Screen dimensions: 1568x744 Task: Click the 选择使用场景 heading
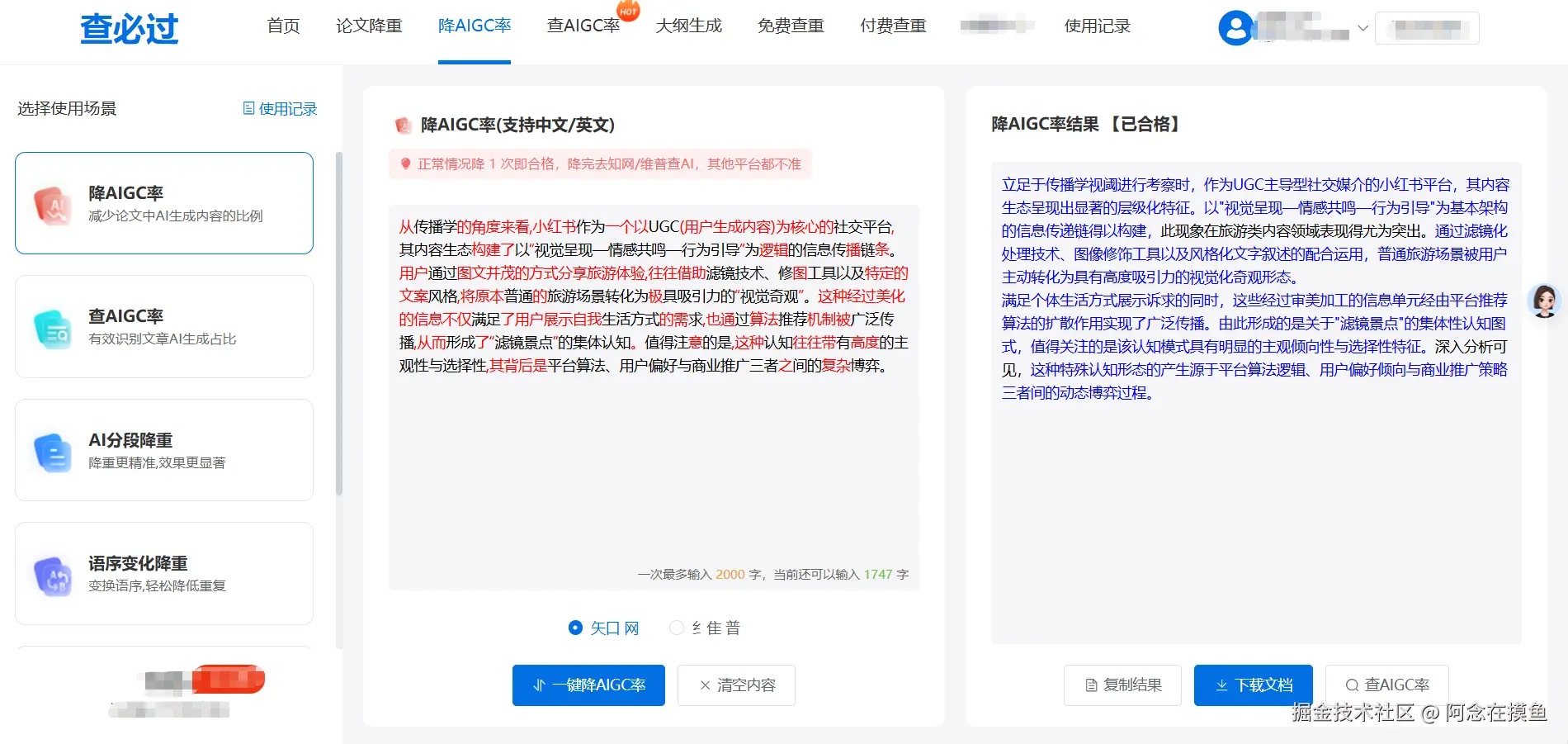(x=67, y=109)
